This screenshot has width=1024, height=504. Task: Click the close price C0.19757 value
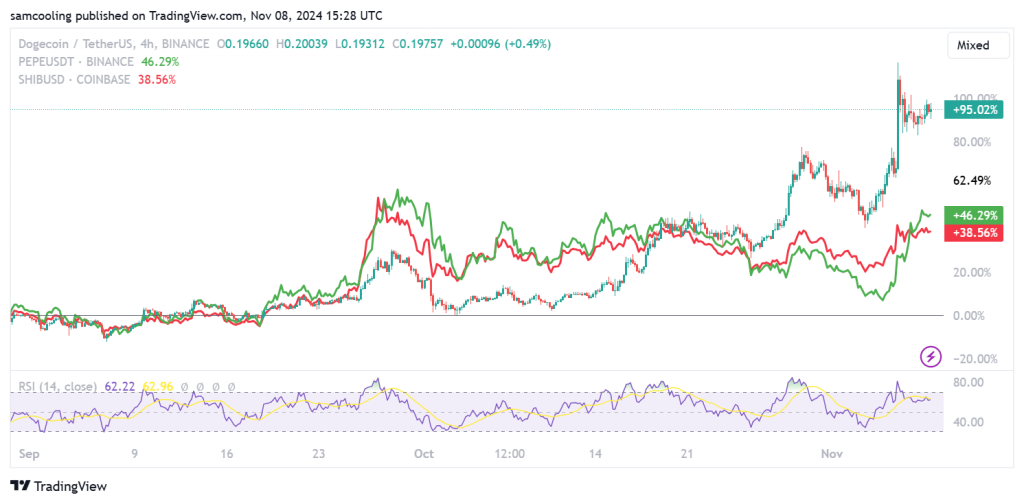pyautogui.click(x=418, y=44)
